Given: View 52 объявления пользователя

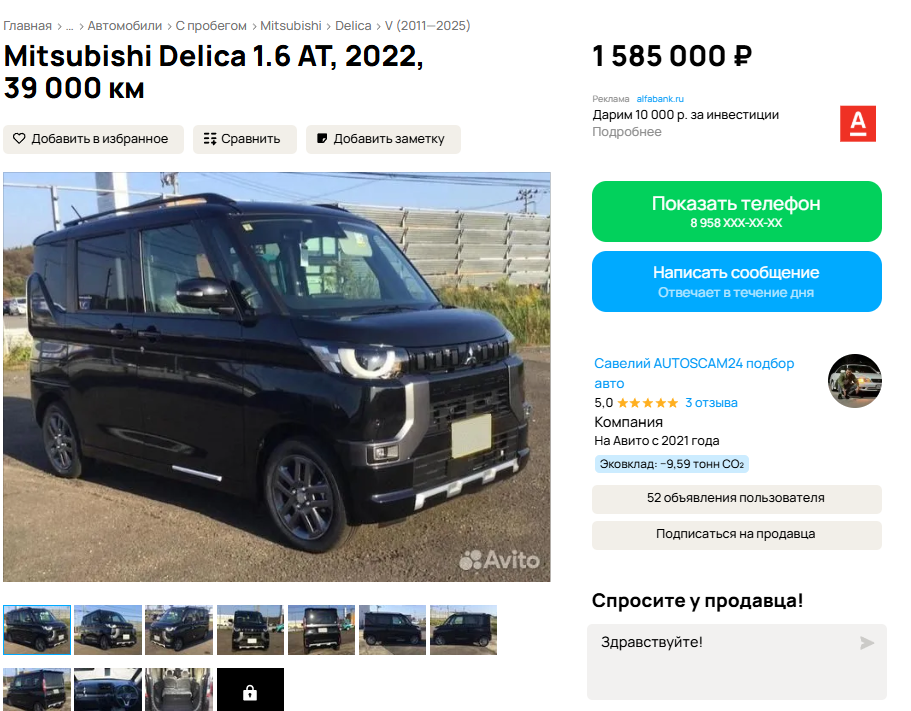Looking at the screenshot, I should point(737,498).
